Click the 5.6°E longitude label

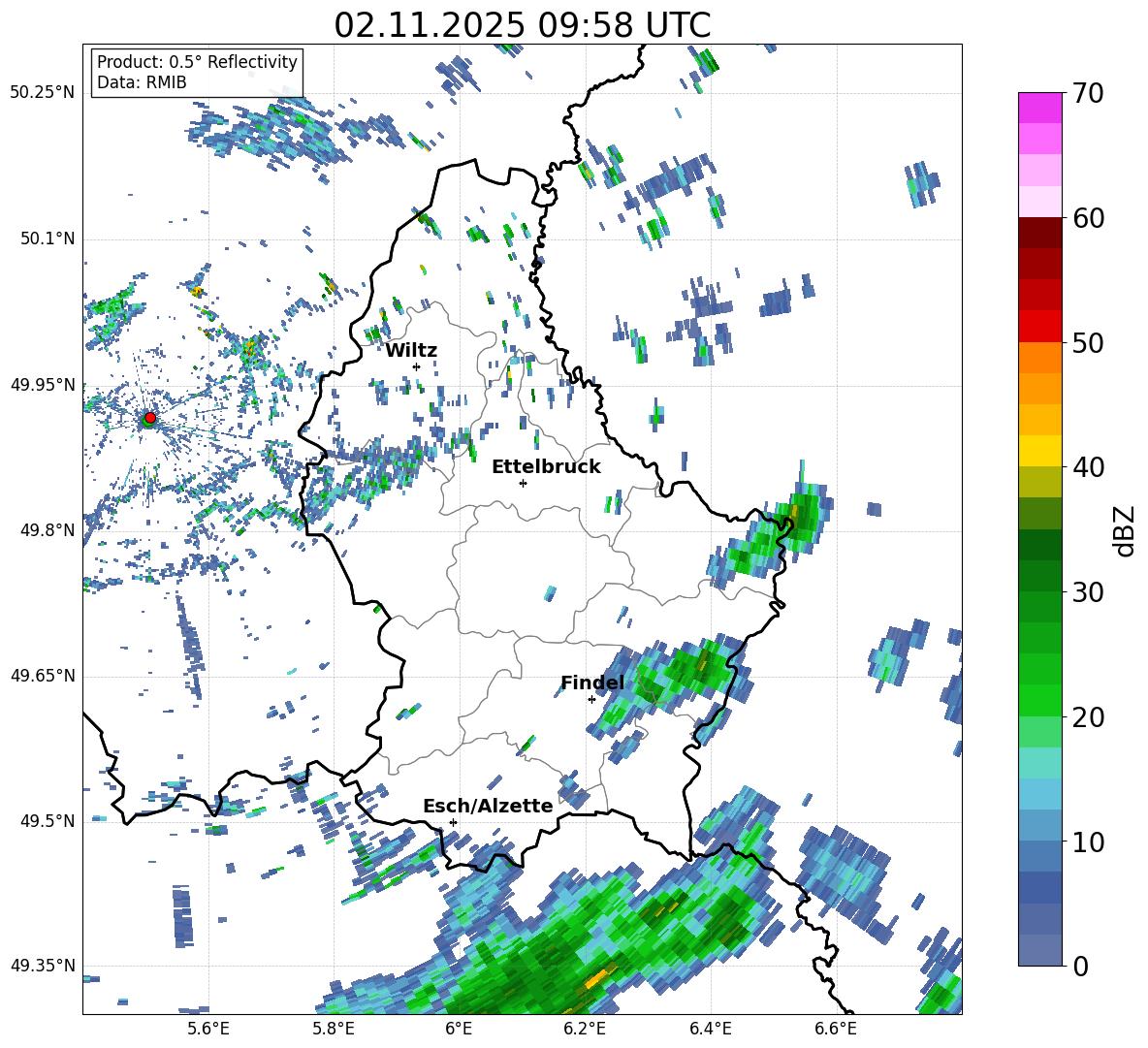coord(207,1029)
